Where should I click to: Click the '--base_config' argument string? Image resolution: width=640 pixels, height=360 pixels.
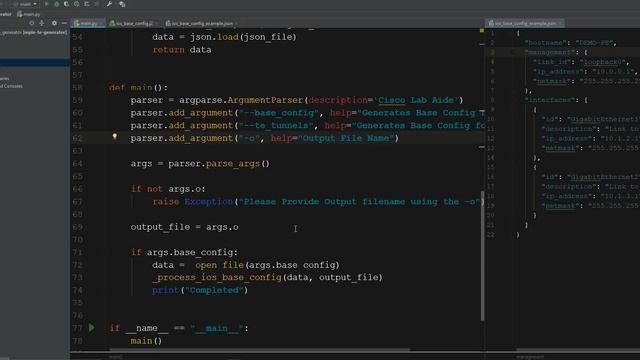(x=278, y=113)
